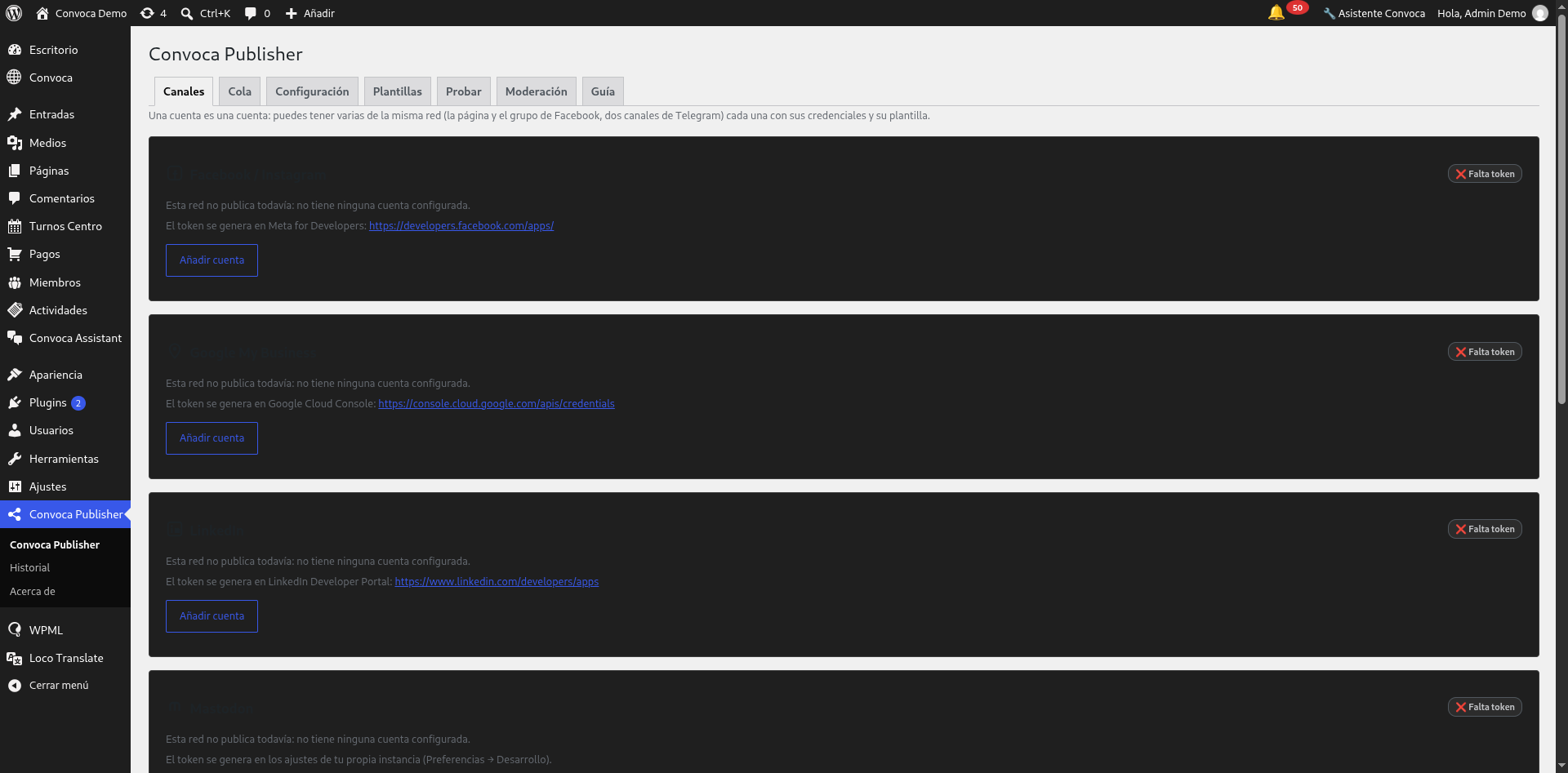Open the Convoca globe icon
The width and height of the screenshot is (1568, 773).
[x=15, y=78]
